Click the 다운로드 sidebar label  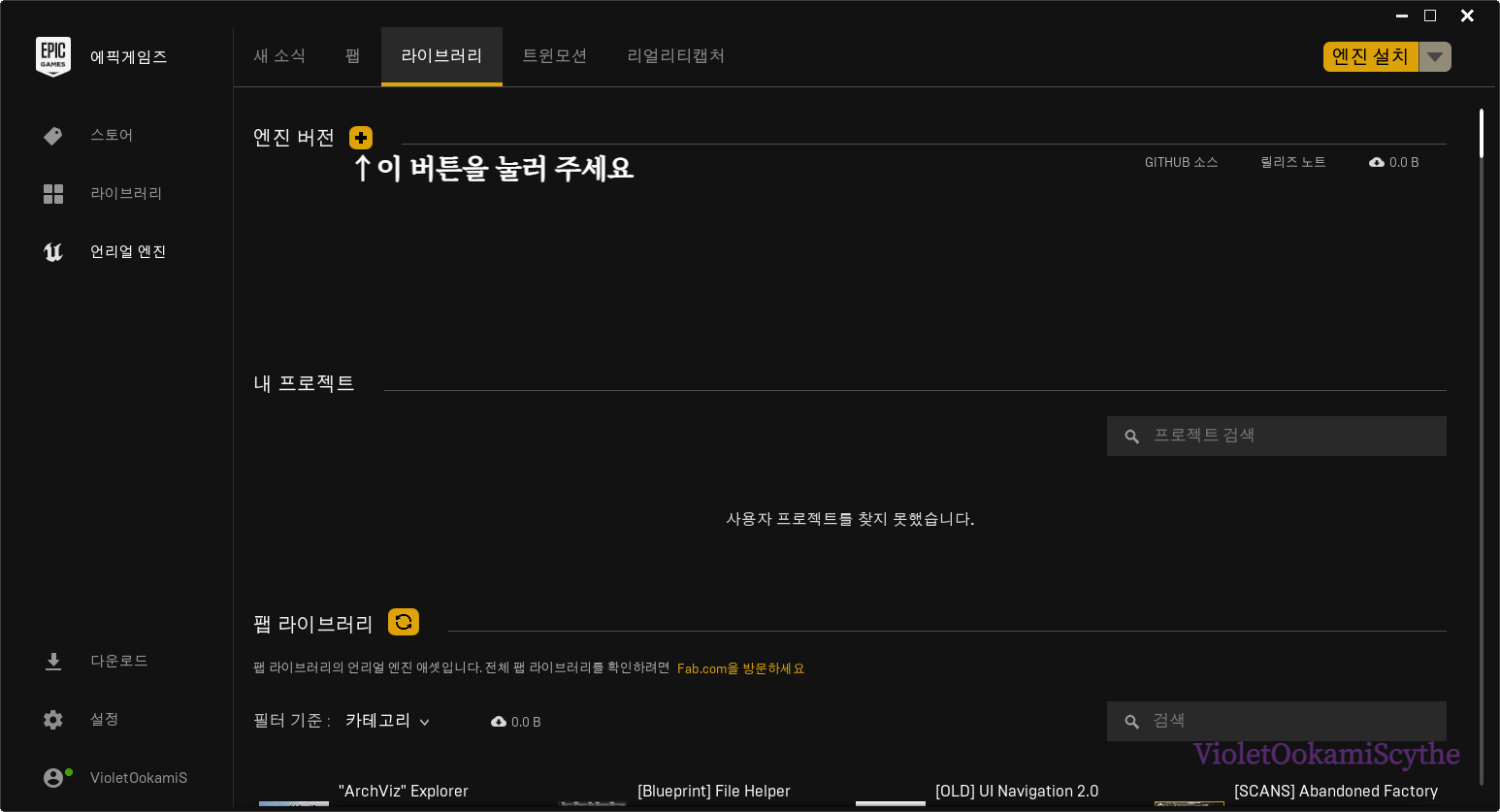tap(119, 661)
